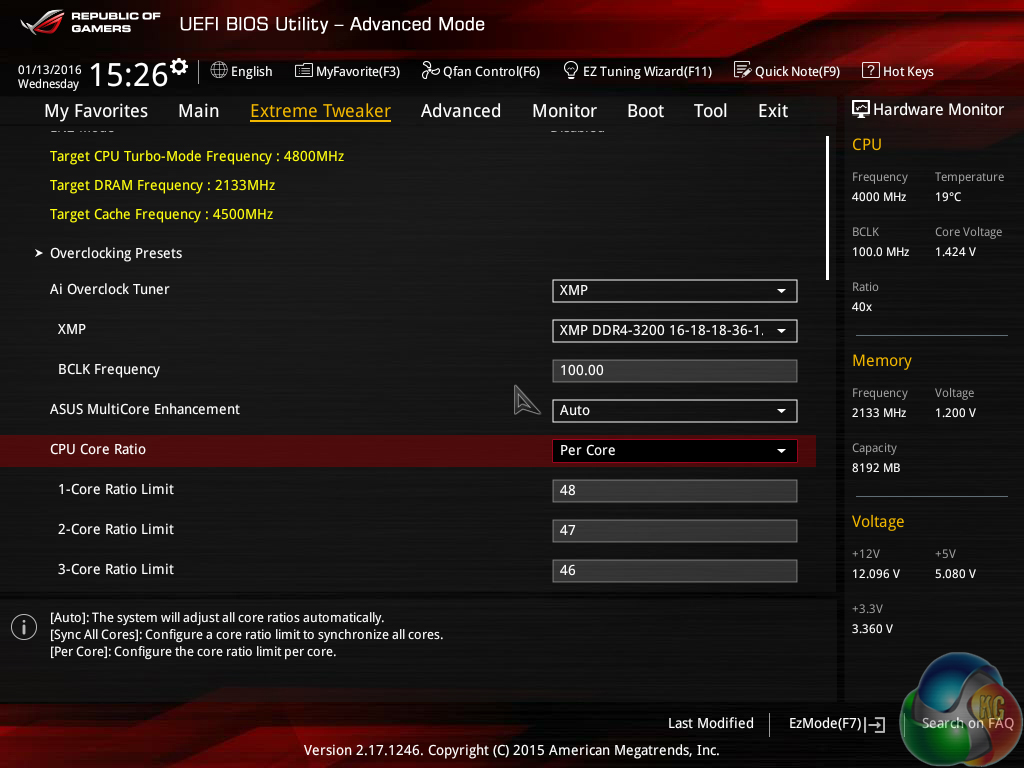Click the 15:26 clock display
The image size is (1024, 768).
pos(129,74)
